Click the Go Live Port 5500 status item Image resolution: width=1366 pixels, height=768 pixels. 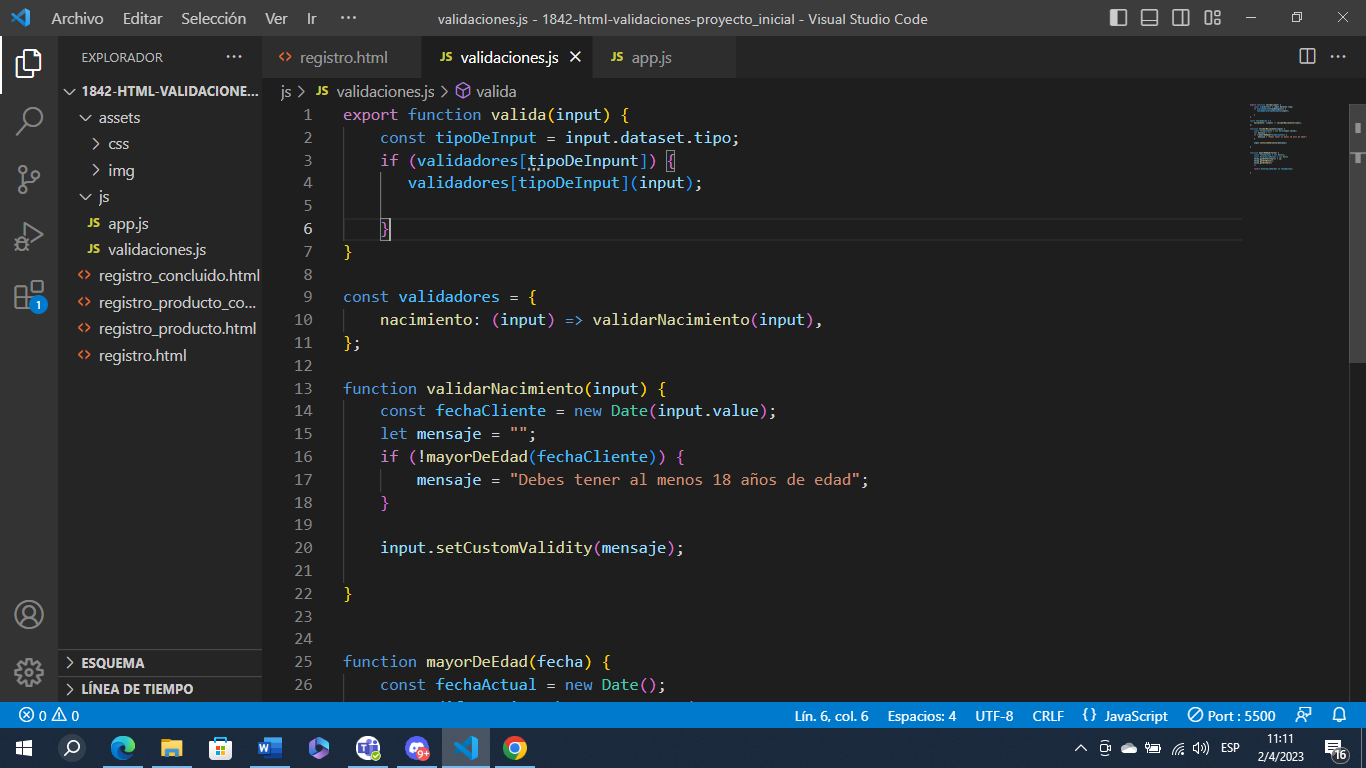tap(1232, 716)
